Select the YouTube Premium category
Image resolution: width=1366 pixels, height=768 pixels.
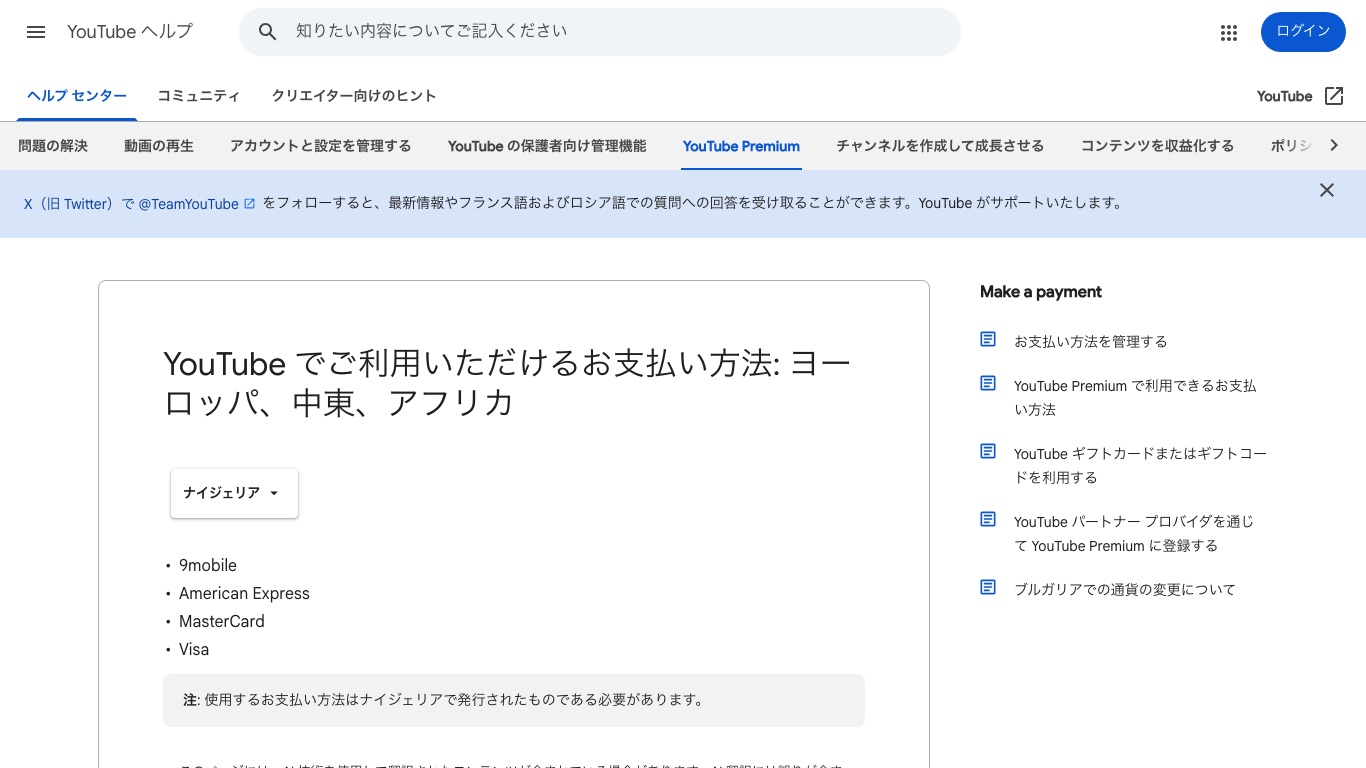tap(741, 146)
